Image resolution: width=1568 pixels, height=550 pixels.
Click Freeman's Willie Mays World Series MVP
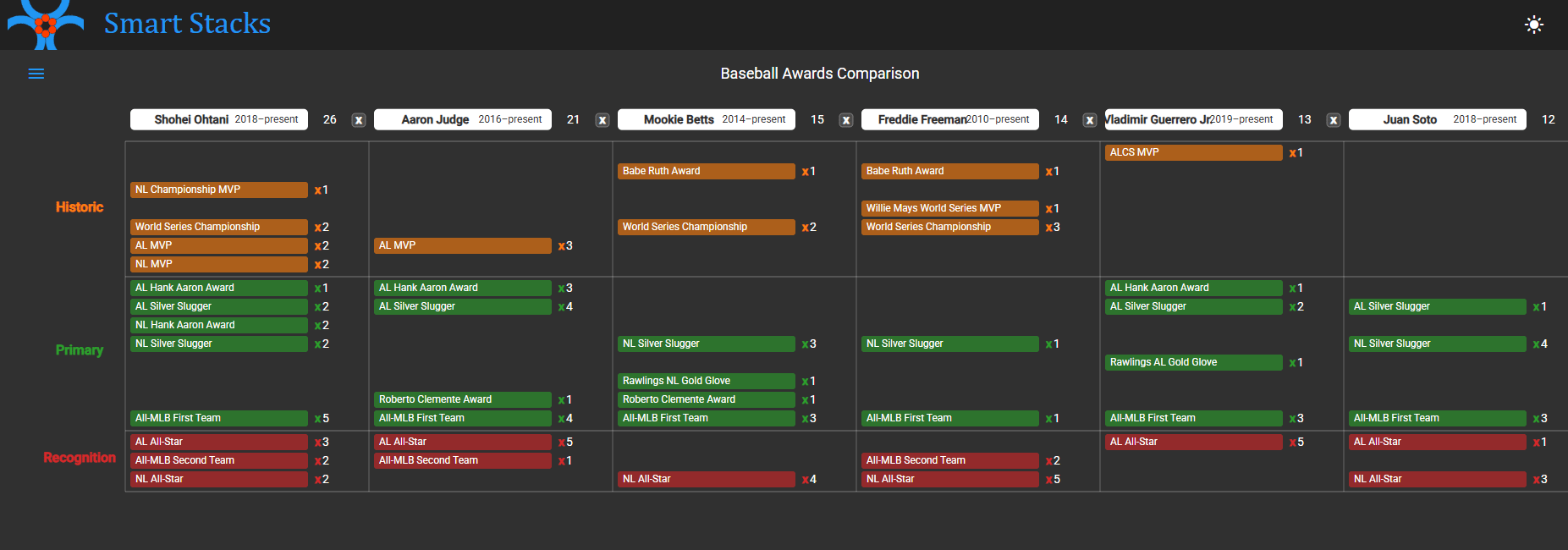[950, 208]
